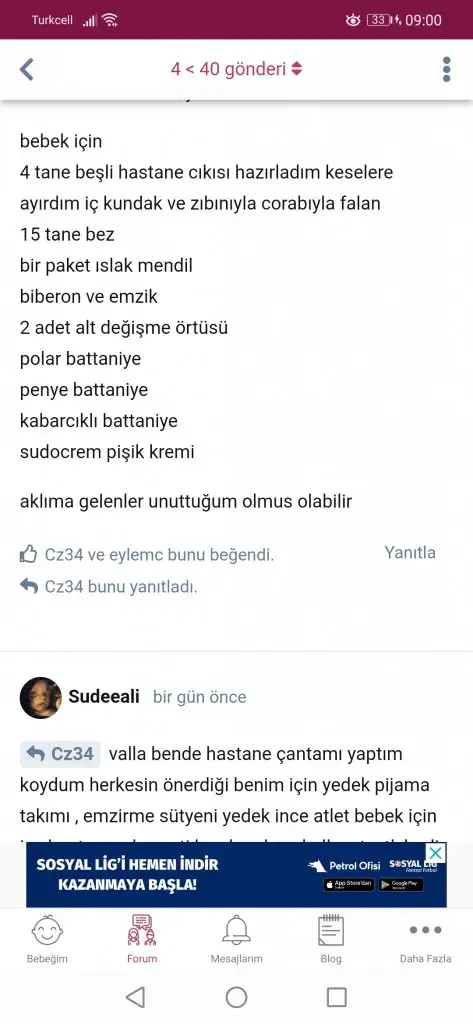473x1024 pixels.
Task: Expand the '4 < 40 gönderi' post selector
Action: pos(236,69)
